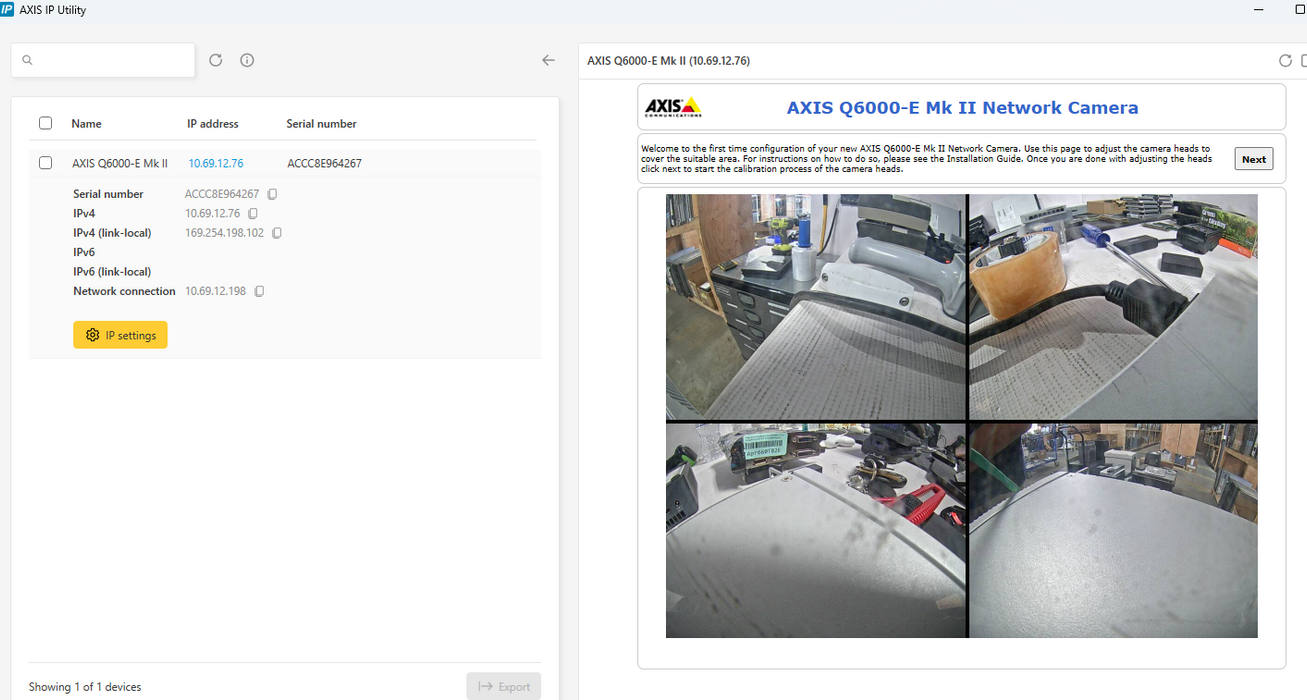The width and height of the screenshot is (1307, 700).
Task: Copy the serial number ACCC8E964267
Action: [272, 194]
